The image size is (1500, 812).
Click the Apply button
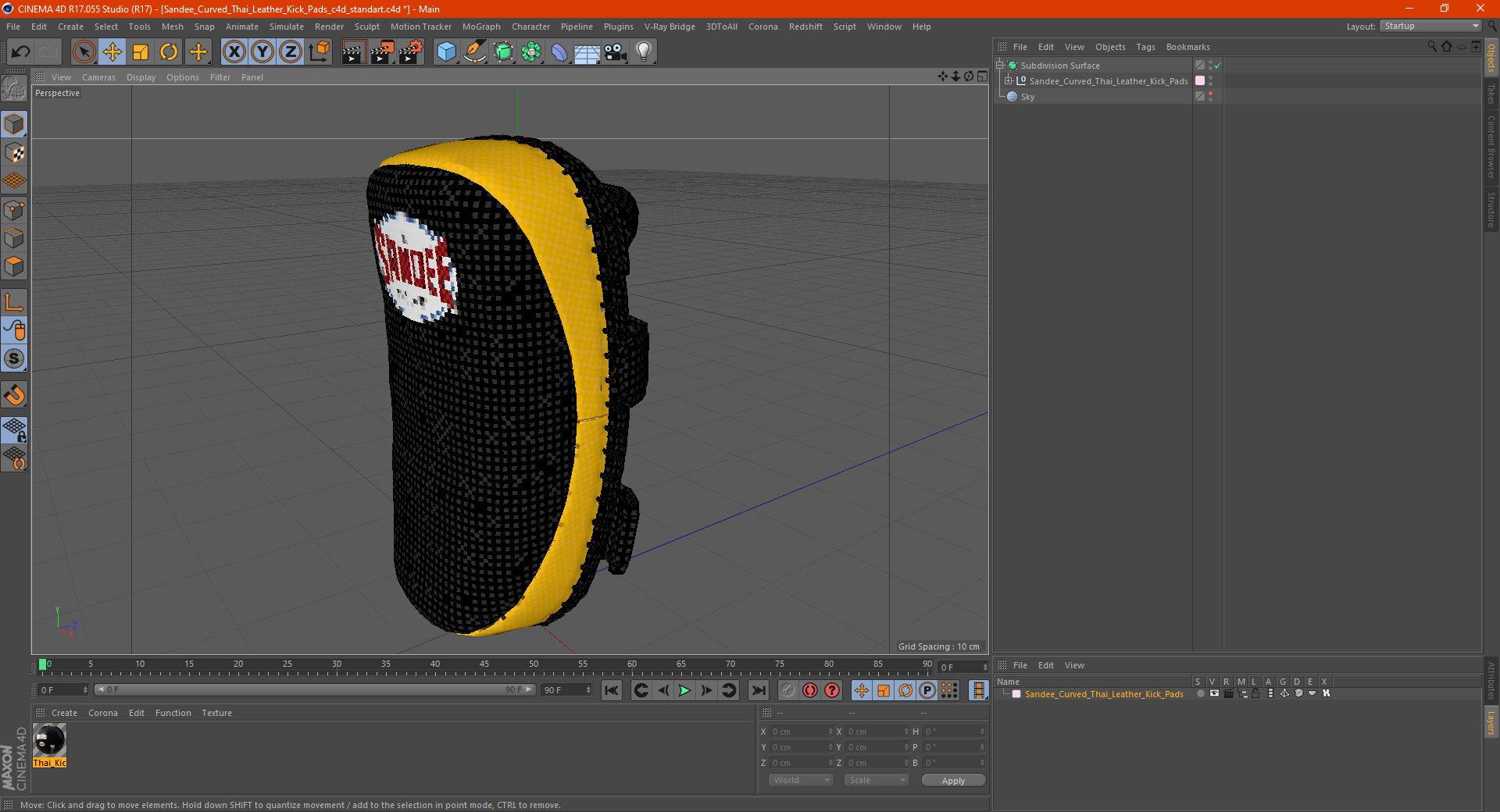pyautogui.click(x=953, y=781)
